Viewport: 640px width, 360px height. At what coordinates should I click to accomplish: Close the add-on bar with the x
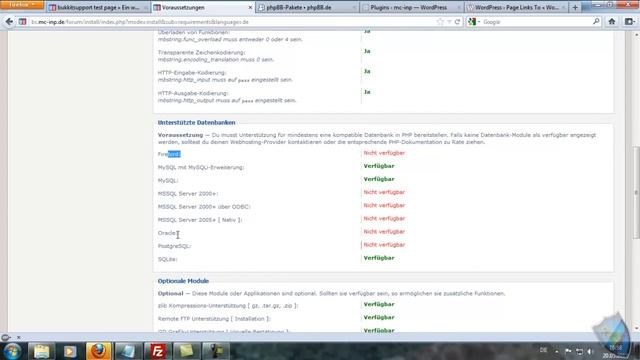coord(18,337)
